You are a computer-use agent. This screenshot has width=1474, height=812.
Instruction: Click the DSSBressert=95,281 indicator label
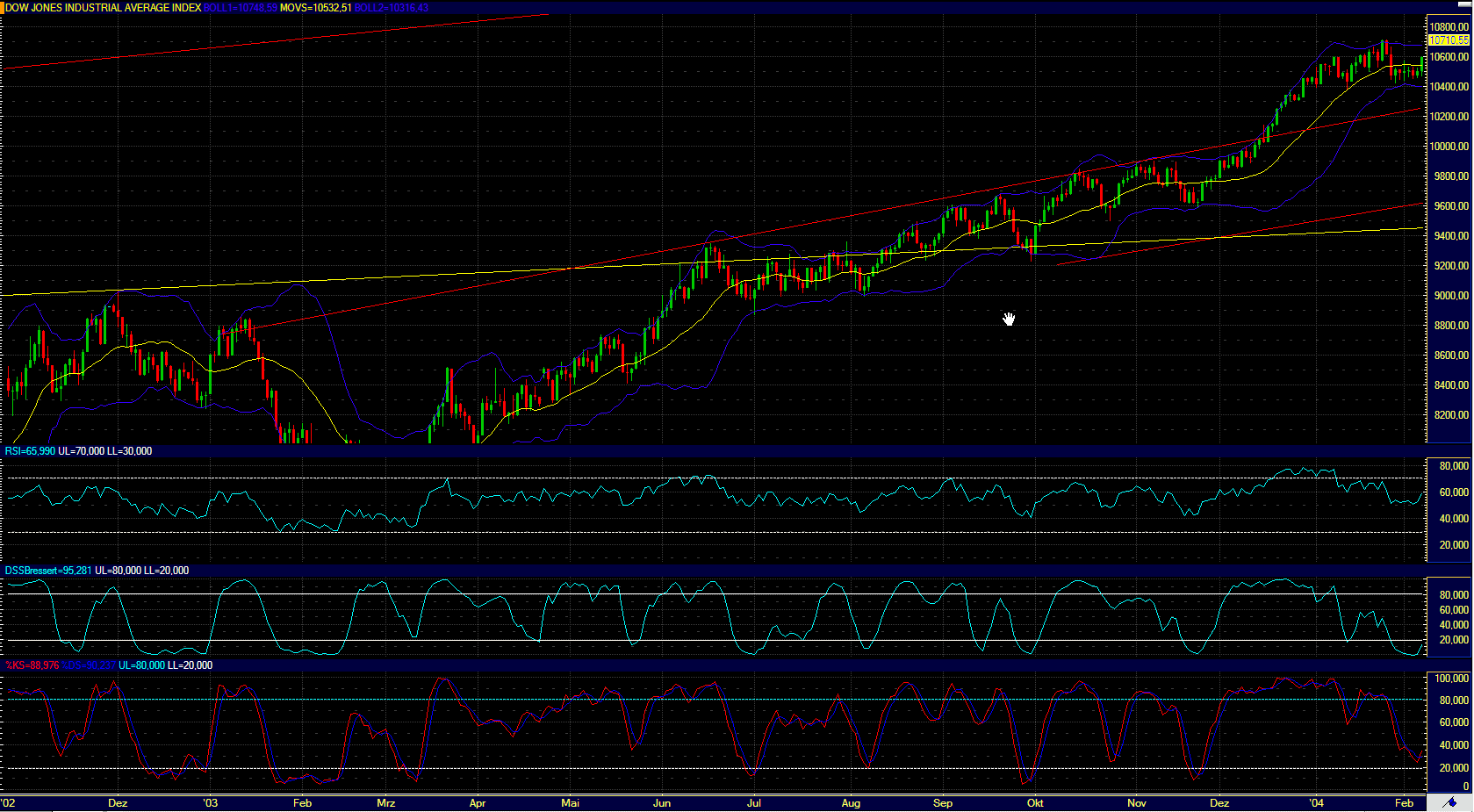click(x=48, y=571)
